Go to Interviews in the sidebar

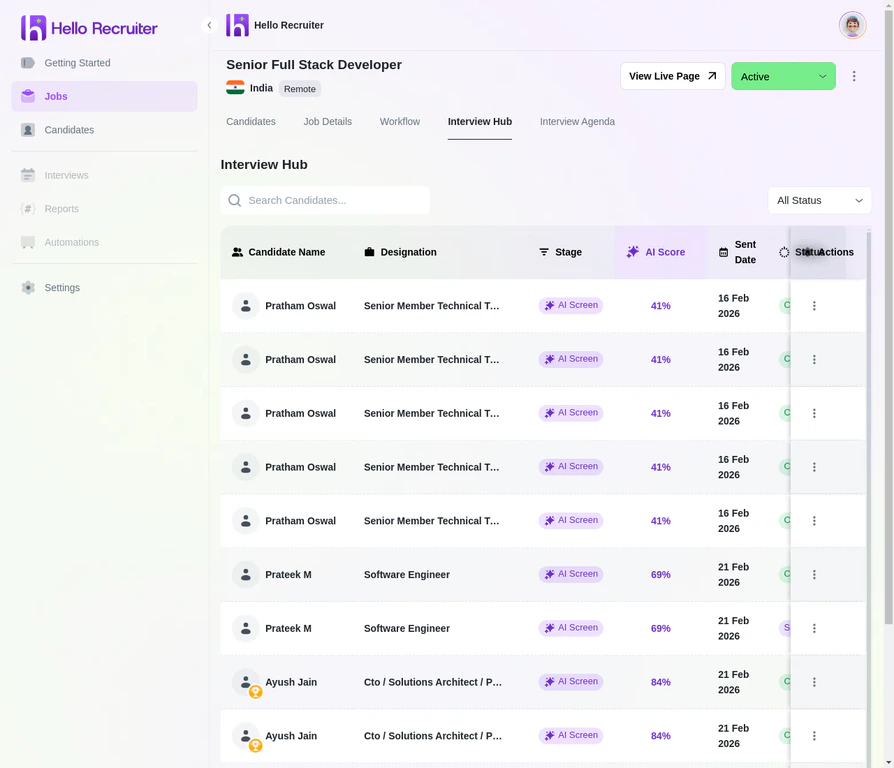click(104, 175)
